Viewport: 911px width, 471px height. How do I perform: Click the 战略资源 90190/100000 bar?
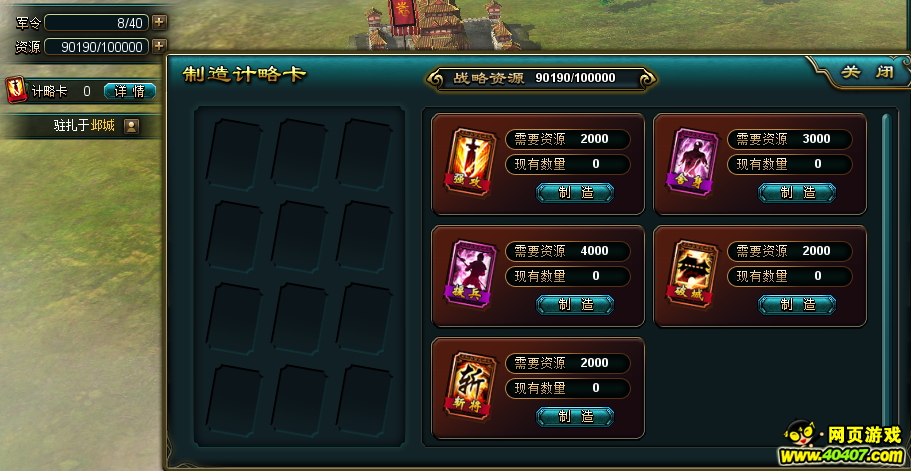point(541,78)
